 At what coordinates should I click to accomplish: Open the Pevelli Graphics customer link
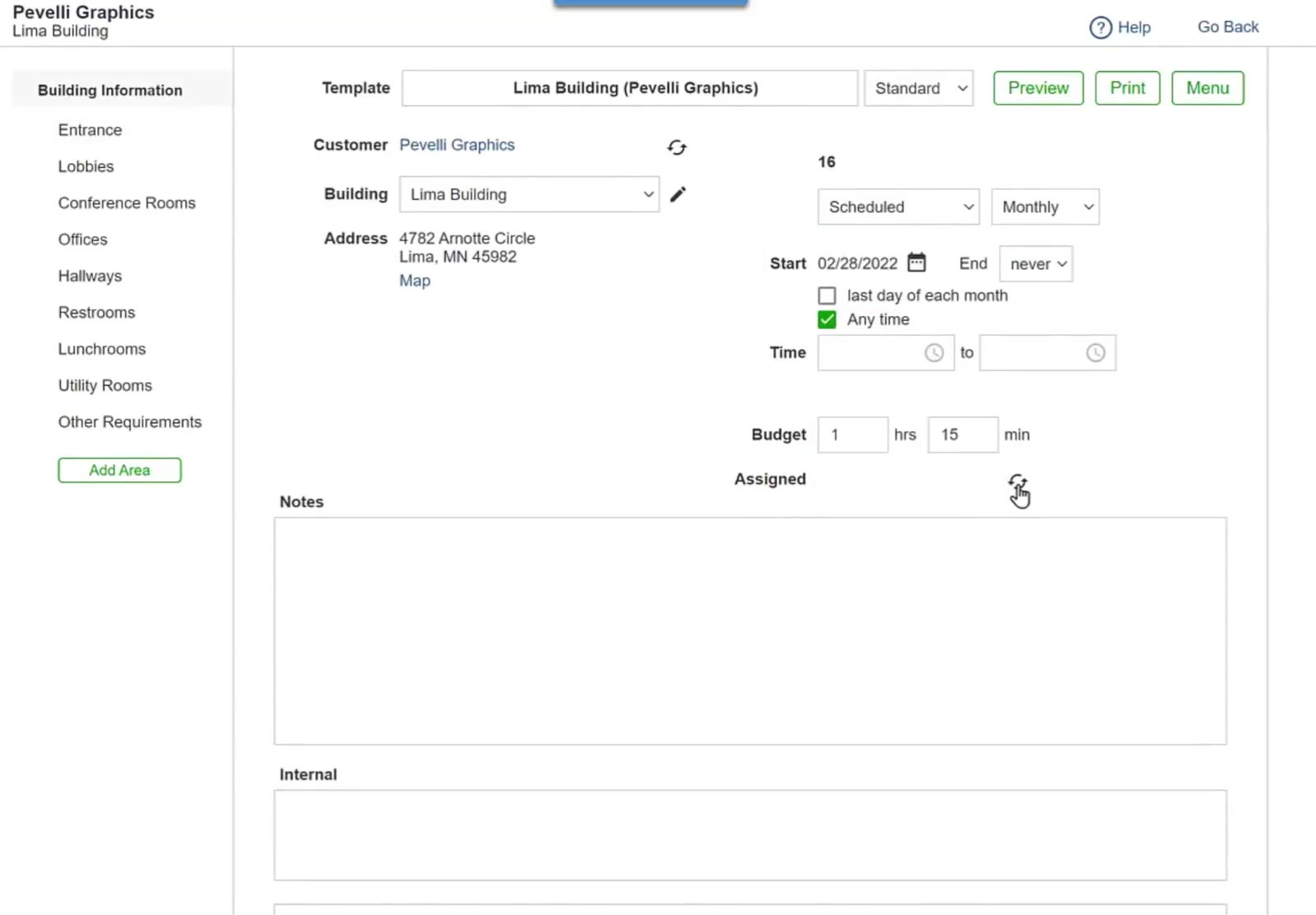(x=456, y=145)
